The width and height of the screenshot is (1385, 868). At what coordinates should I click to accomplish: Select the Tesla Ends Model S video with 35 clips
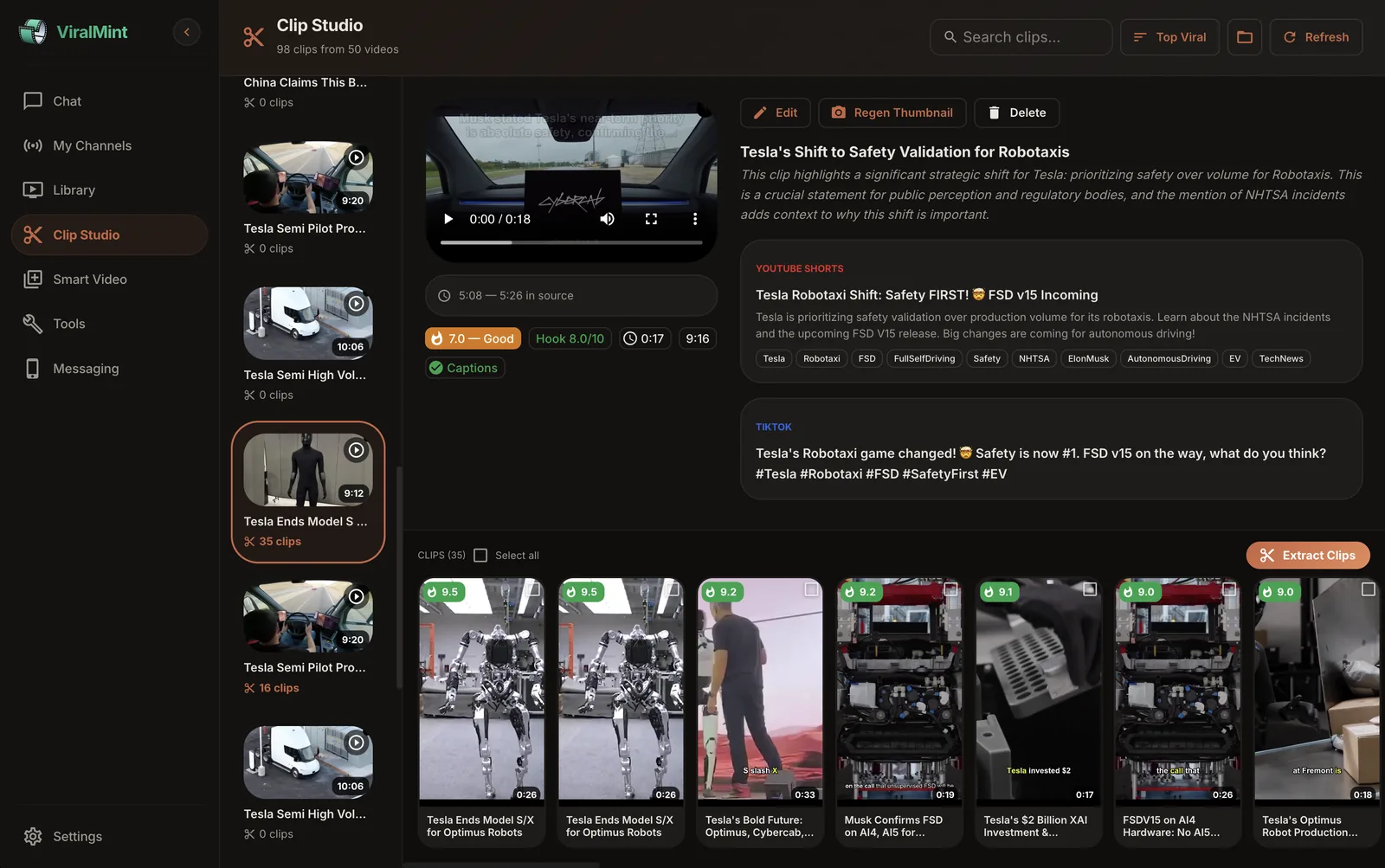308,492
